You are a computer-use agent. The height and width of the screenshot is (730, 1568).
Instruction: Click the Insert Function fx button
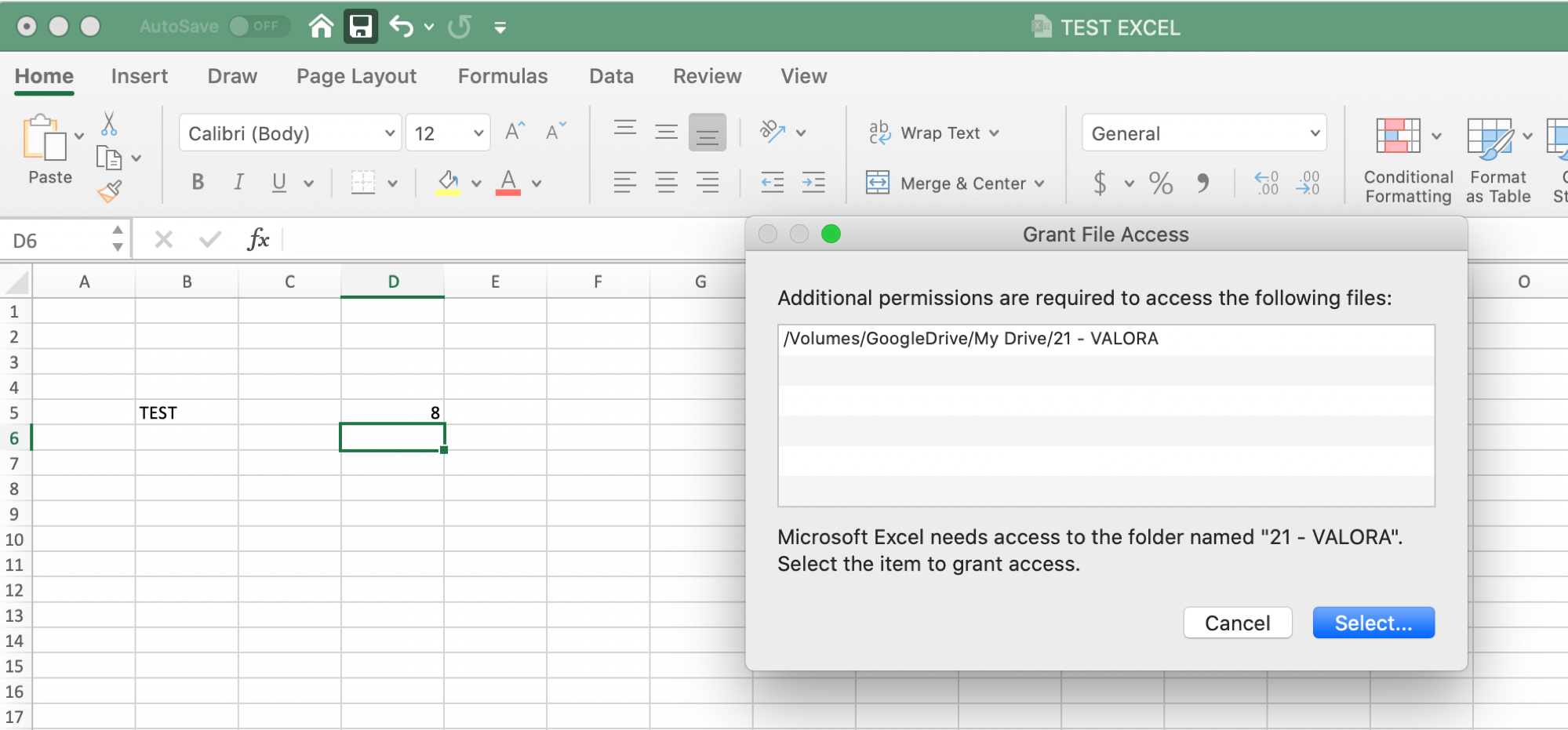258,239
